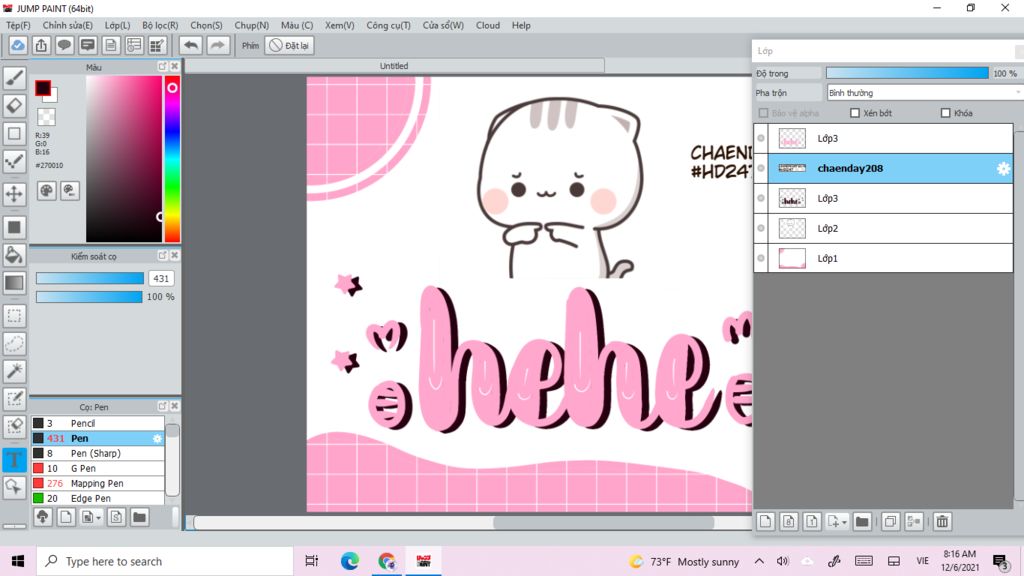This screenshot has height=576, width=1024.
Task: Show hidden system tray icons
Action: 759,561
